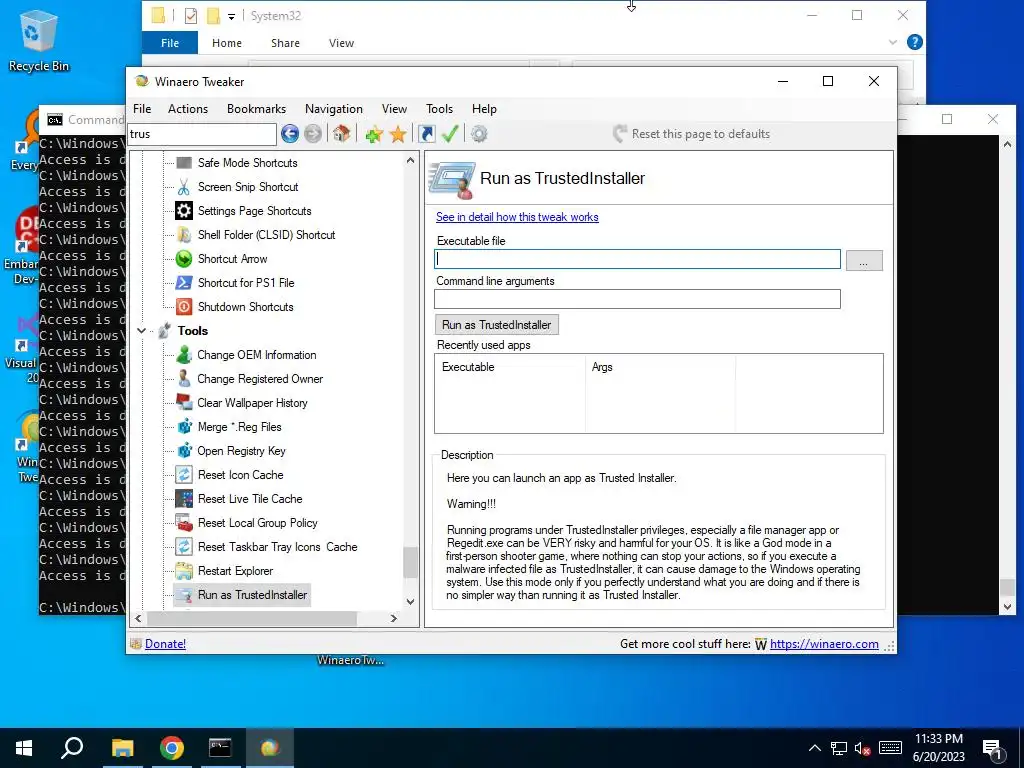This screenshot has width=1024, height=768.
Task: Click the browse "..." button for executable
Action: coord(864,261)
